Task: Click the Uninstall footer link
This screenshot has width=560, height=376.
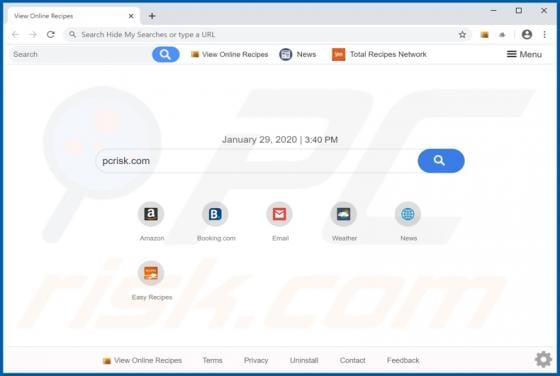Action: [x=304, y=360]
